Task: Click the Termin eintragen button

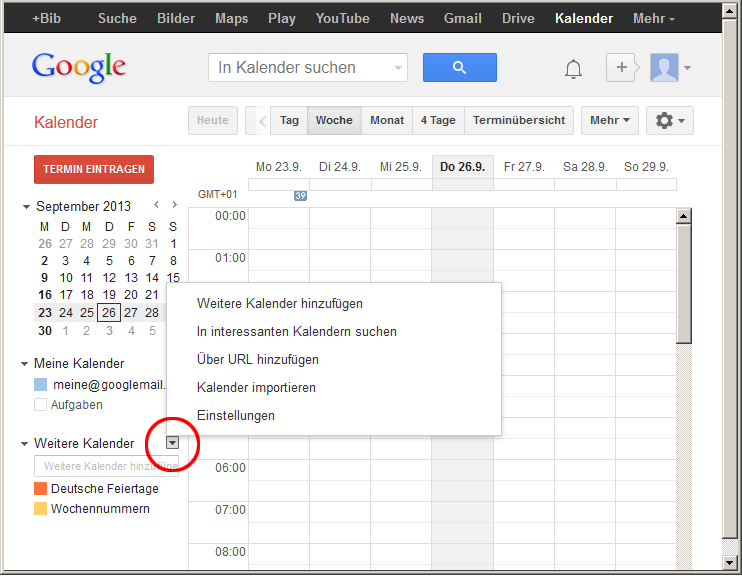Action: point(94,169)
